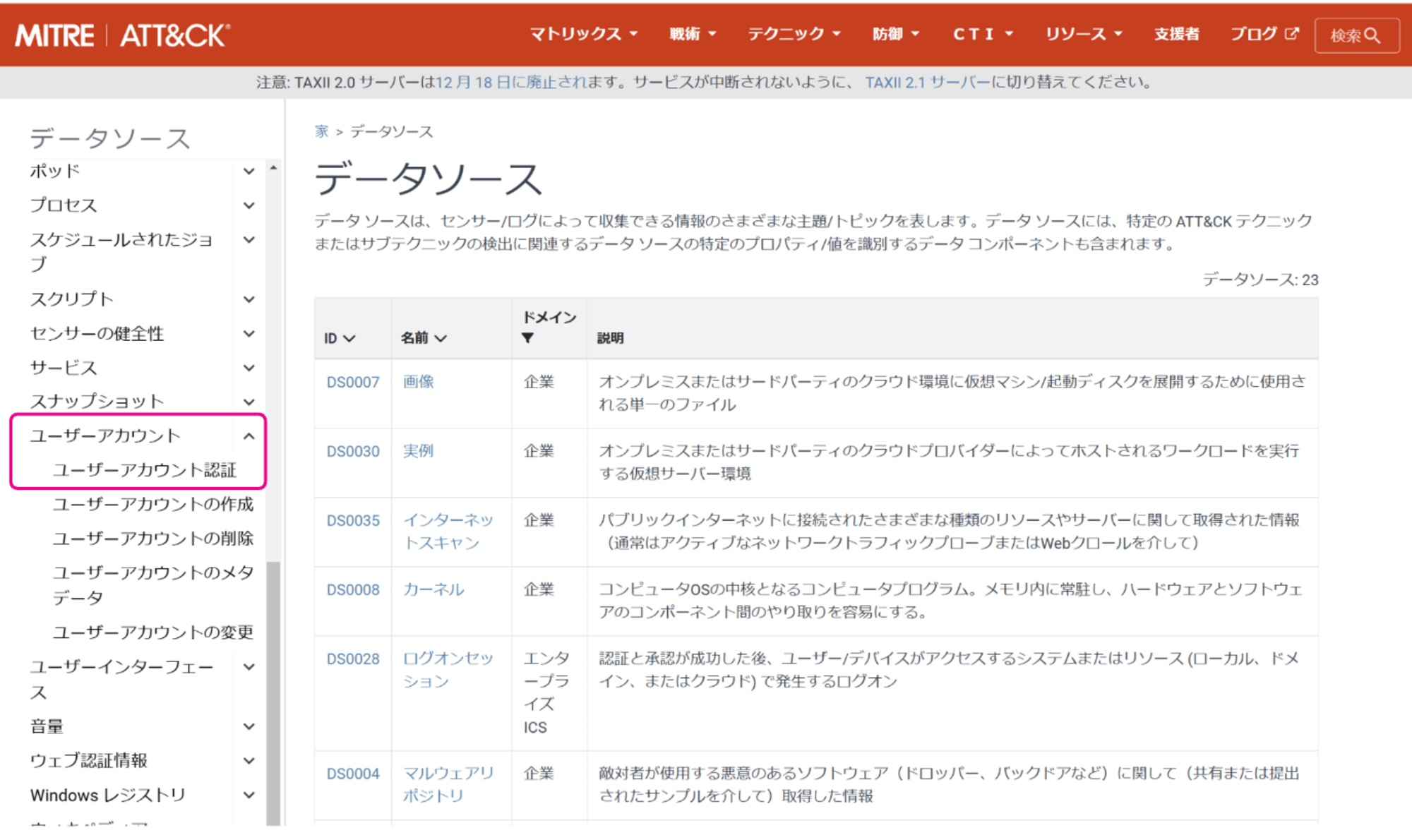Click the MITRE ATT&CK logo
This screenshot has width=1412, height=840.
pyautogui.click(x=123, y=35)
